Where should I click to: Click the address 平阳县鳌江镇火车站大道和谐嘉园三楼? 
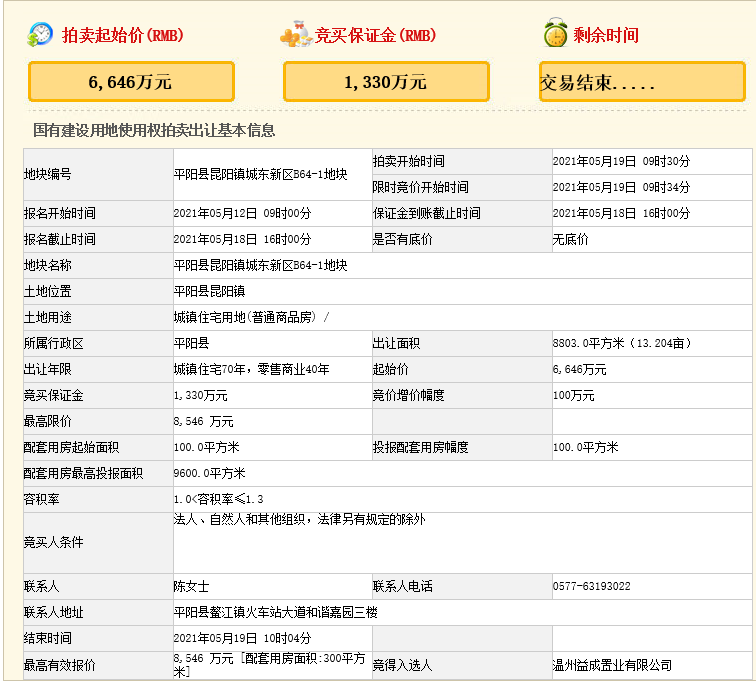pos(275,613)
